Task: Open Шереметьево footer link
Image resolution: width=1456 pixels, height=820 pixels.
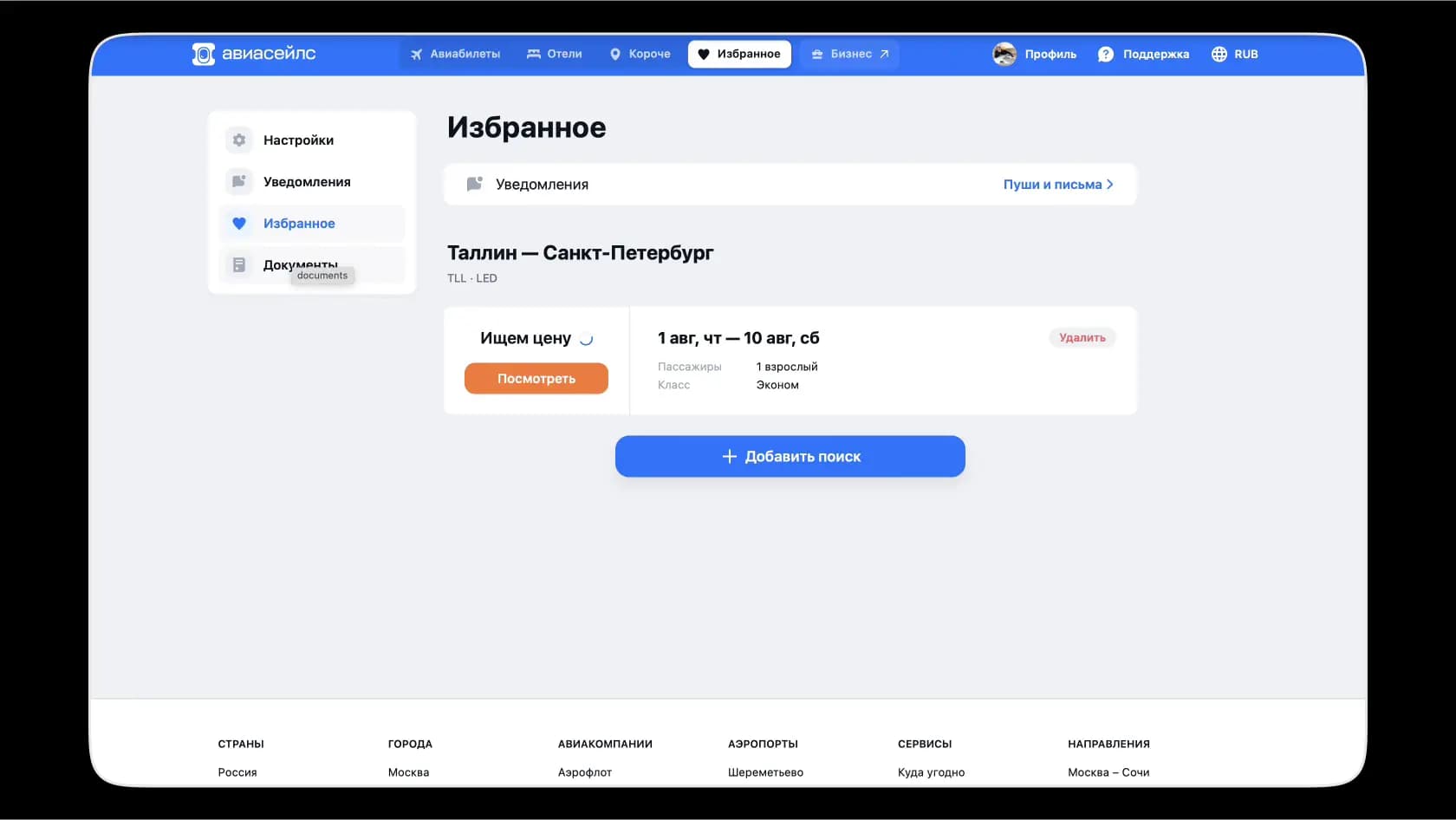Action: [x=765, y=771]
